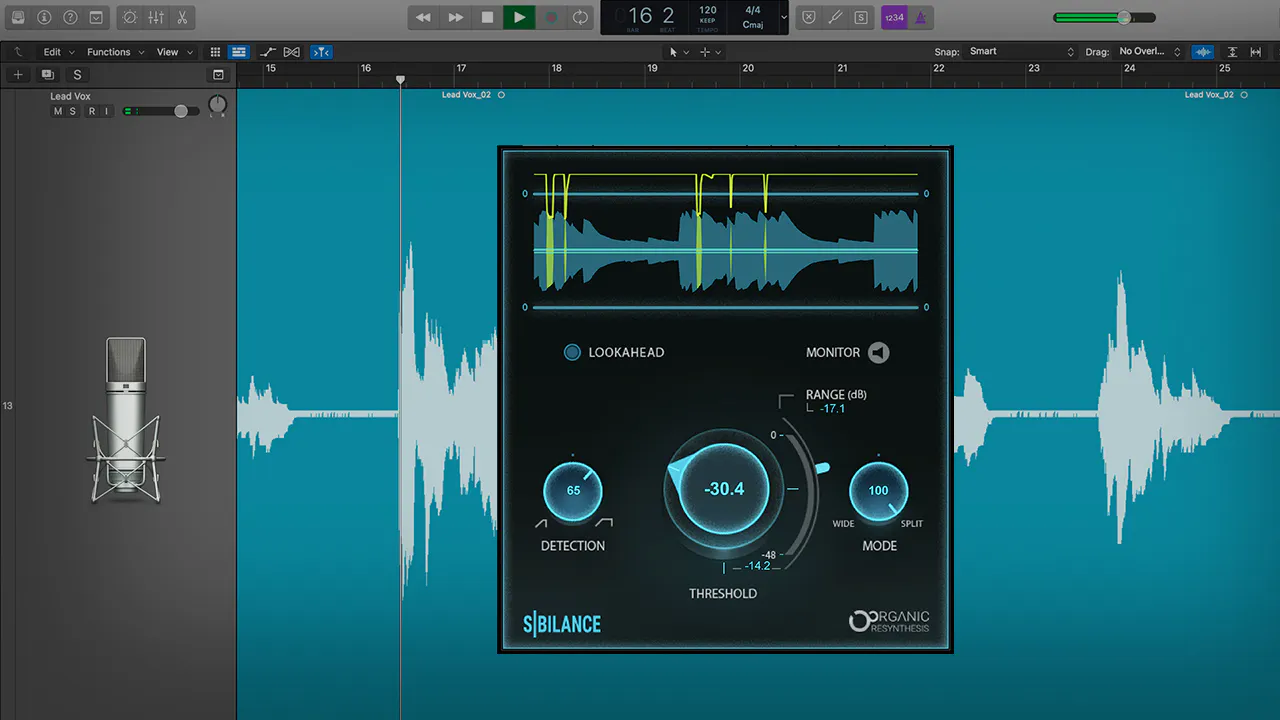The width and height of the screenshot is (1280, 720).
Task: Click the Duplicate Track icon
Action: (x=47, y=75)
